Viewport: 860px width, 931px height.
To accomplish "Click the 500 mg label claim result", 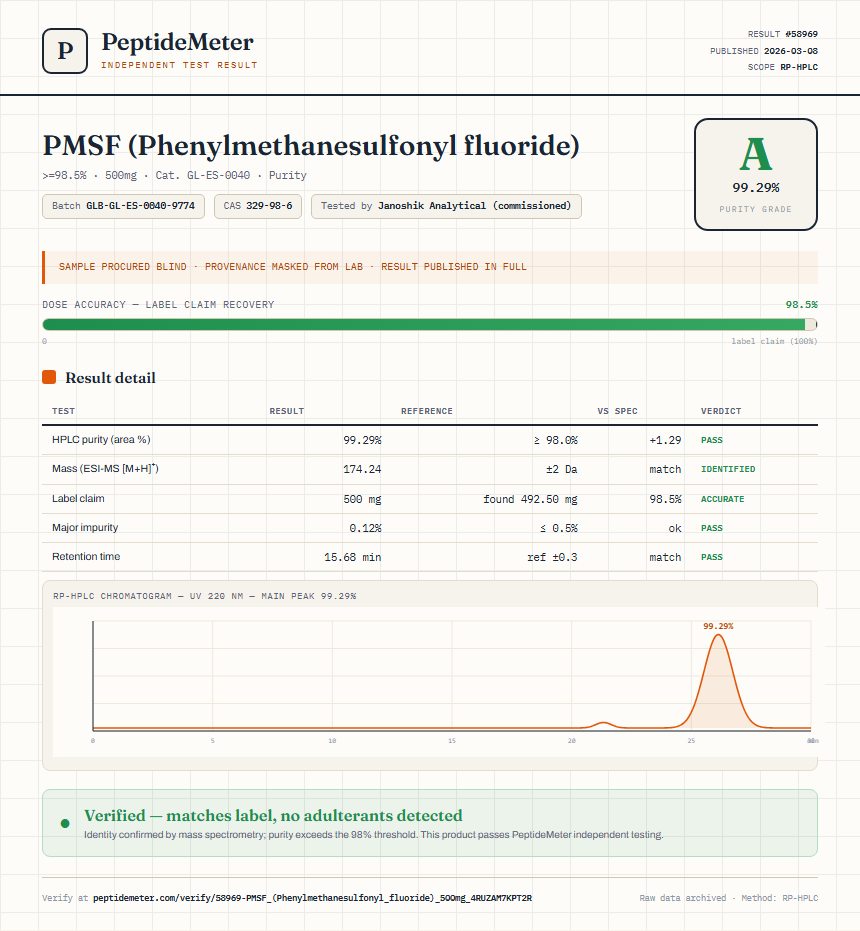I will click(x=362, y=499).
